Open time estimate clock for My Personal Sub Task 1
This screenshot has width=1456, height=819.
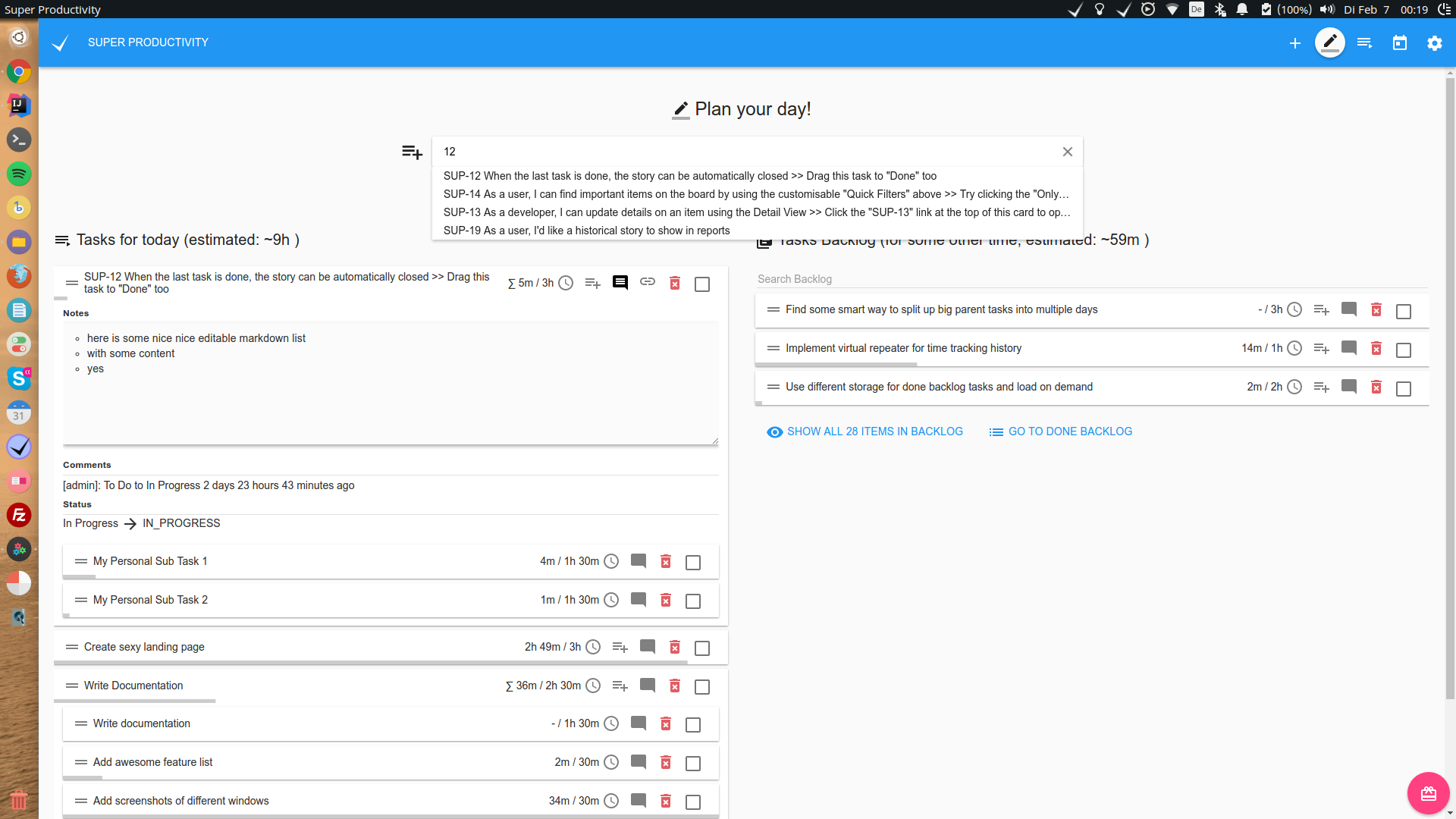(x=611, y=561)
